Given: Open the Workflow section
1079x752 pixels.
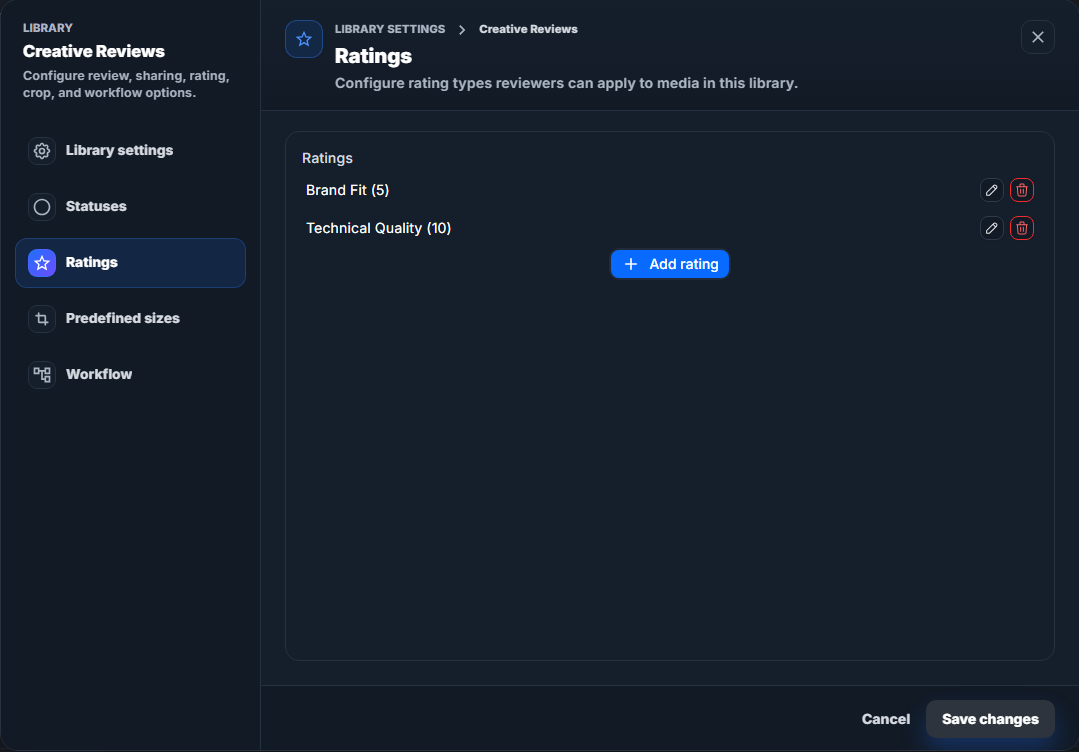Looking at the screenshot, I should [x=130, y=374].
